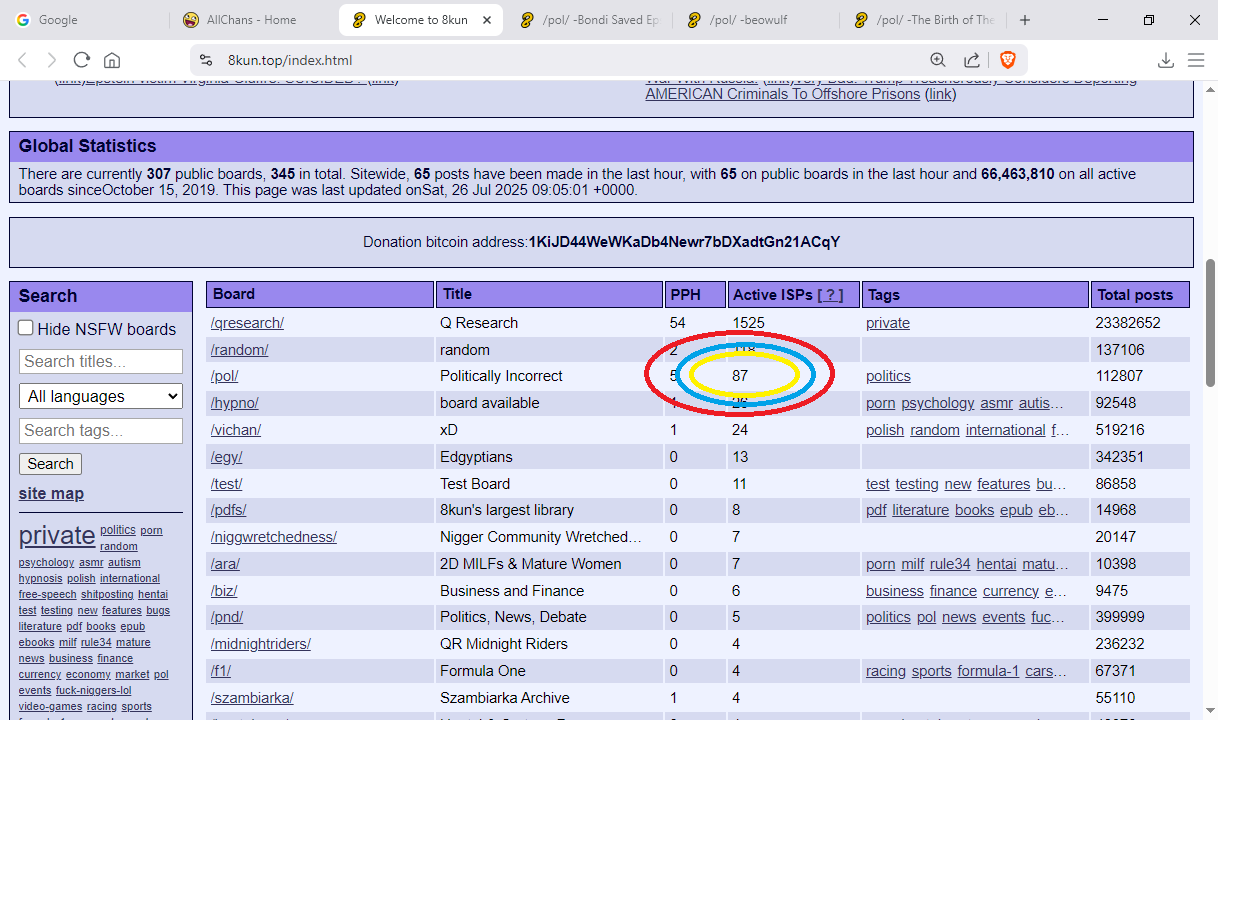Open the /egy/ board link
This screenshot has width=1250, height=908.
coord(226,457)
